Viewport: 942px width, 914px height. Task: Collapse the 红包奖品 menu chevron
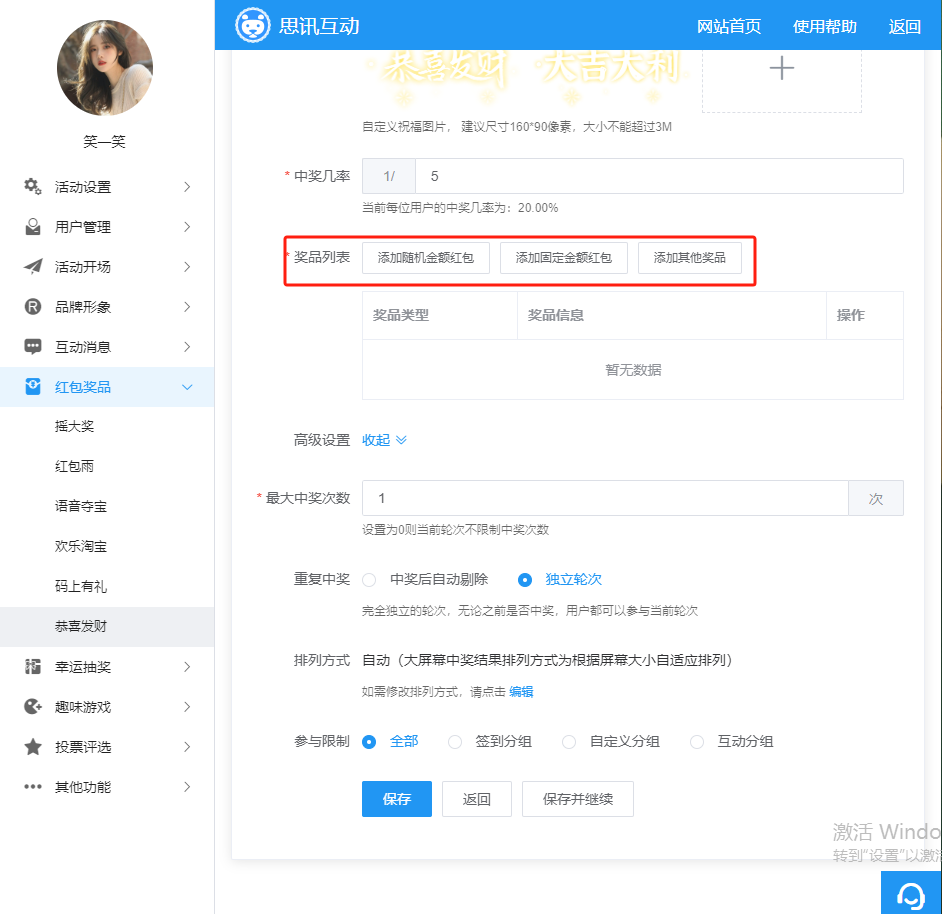point(187,387)
